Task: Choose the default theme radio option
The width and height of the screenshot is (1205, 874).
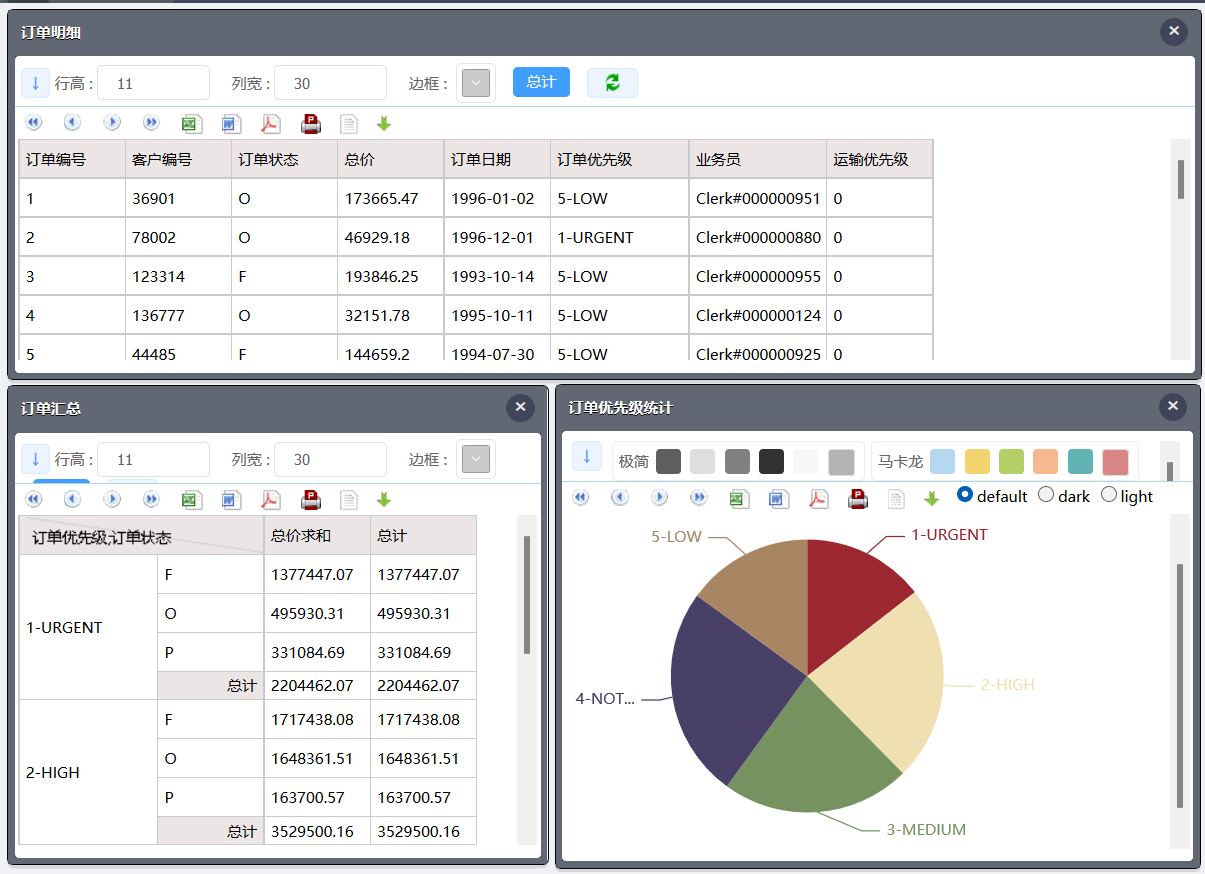Action: (x=965, y=495)
